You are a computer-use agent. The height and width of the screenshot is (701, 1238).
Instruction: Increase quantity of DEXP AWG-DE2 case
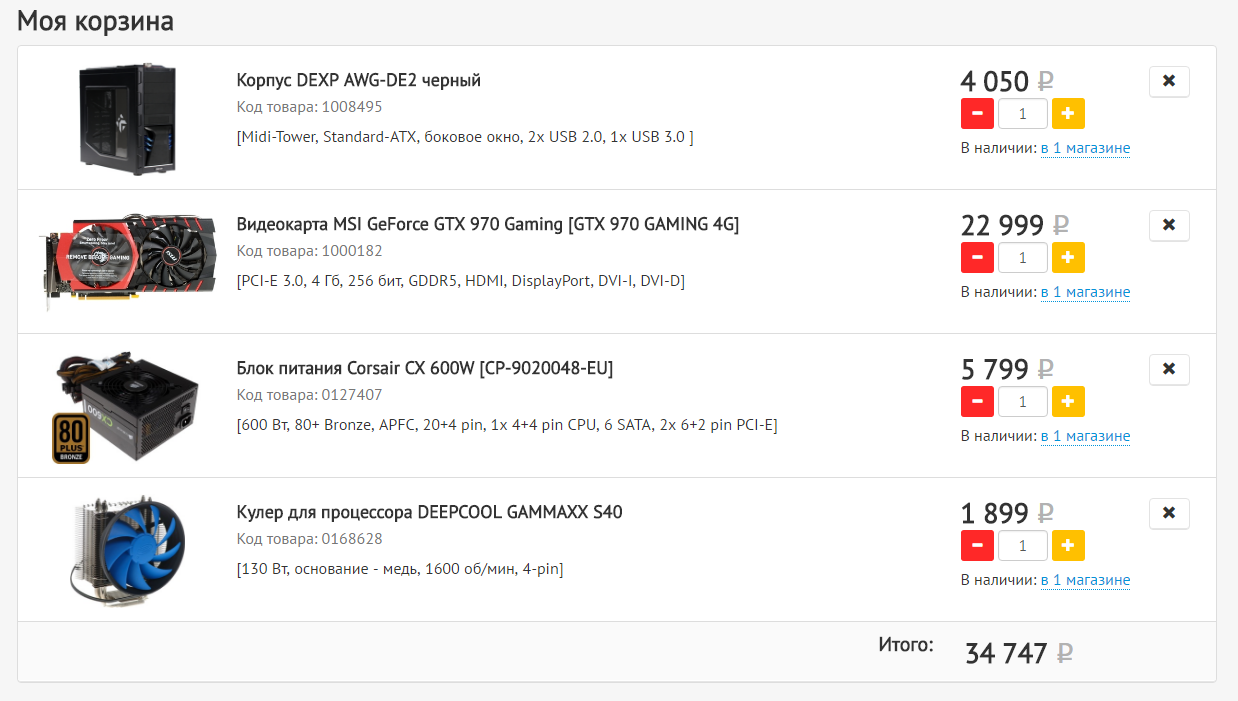[x=1068, y=114]
